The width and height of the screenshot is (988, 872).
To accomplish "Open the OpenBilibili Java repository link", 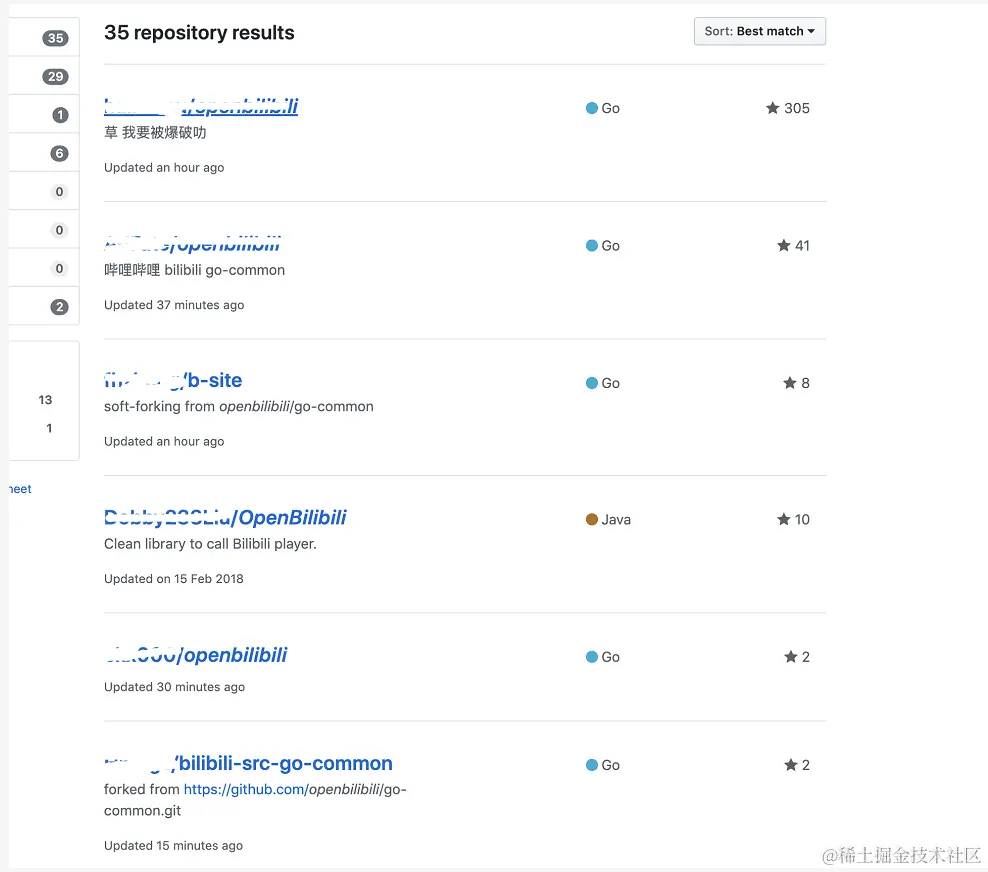I will (x=225, y=517).
